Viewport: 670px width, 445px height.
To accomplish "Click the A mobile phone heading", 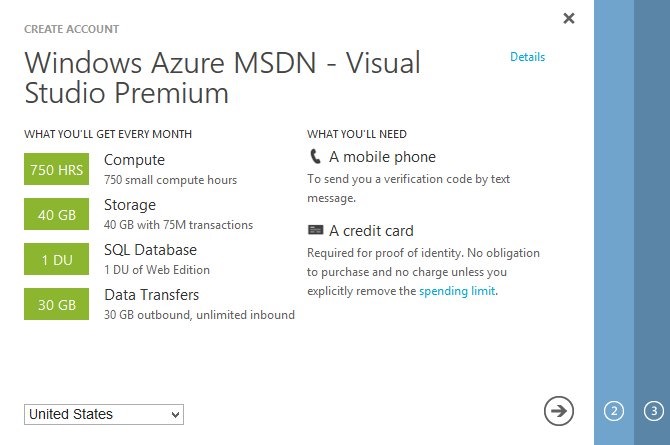I will click(382, 157).
